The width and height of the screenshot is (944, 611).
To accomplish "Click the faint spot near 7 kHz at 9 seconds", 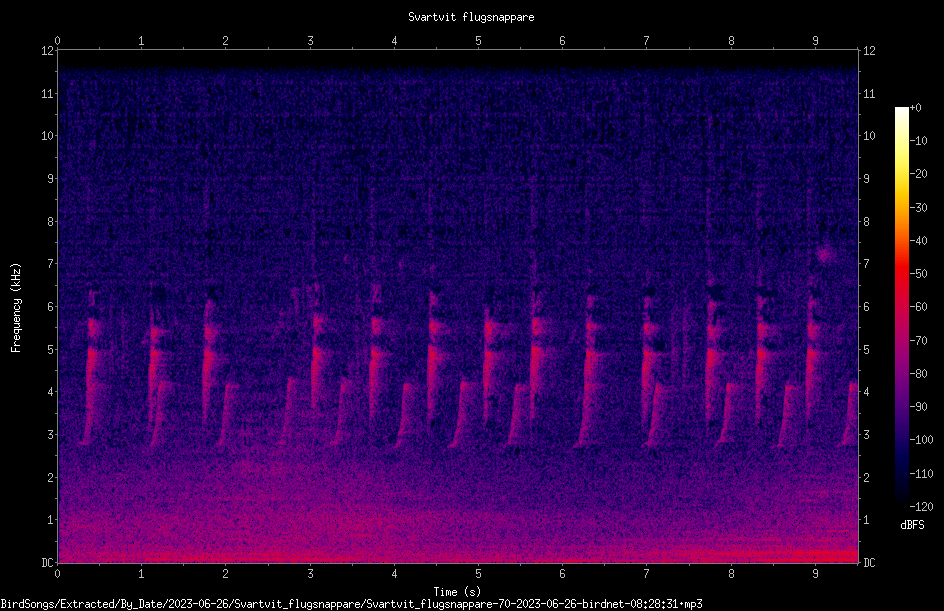I will (x=826, y=255).
